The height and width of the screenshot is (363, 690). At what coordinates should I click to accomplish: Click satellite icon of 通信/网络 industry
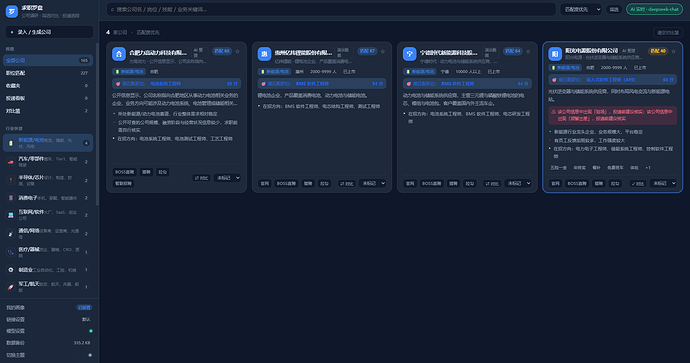click(x=11, y=234)
